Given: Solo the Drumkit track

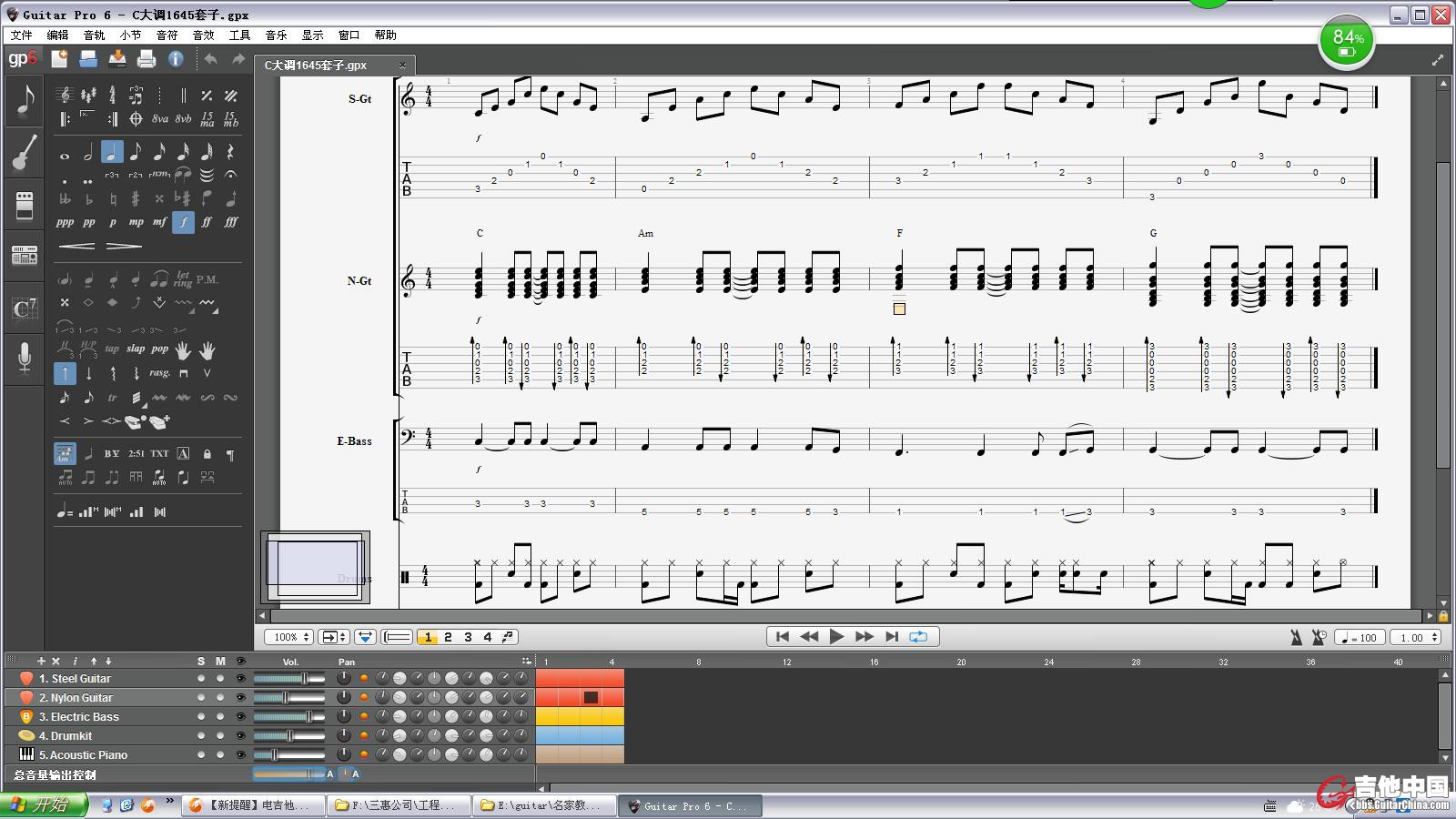Looking at the screenshot, I should [201, 735].
